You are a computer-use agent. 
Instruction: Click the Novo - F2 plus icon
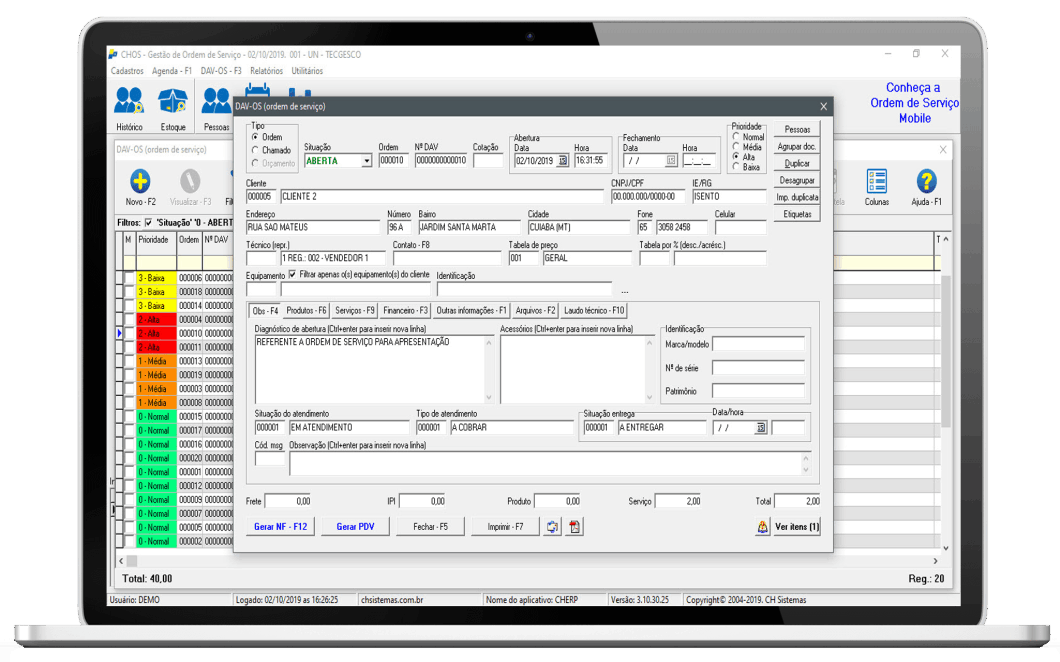click(140, 181)
